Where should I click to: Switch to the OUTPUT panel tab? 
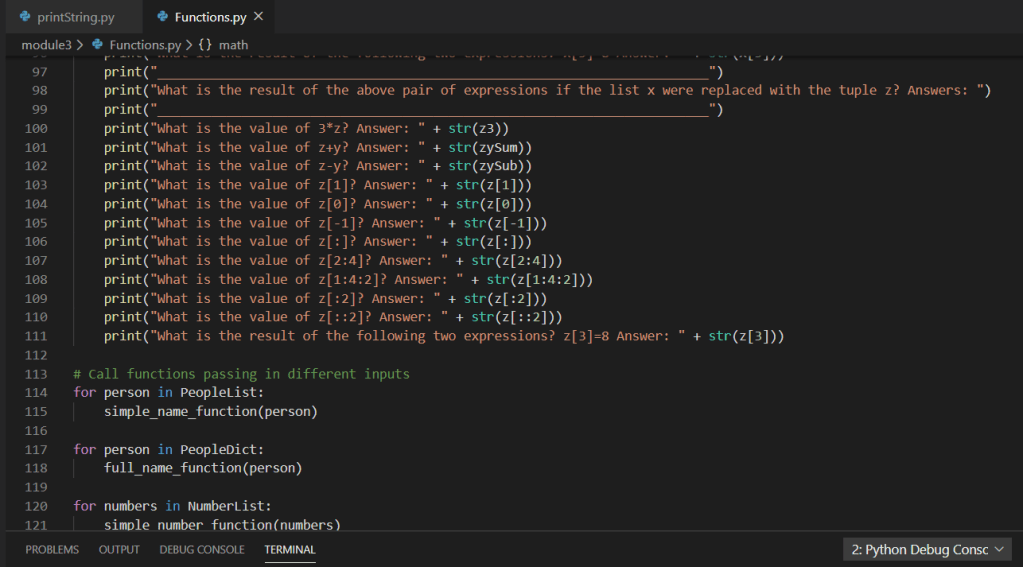[119, 550]
